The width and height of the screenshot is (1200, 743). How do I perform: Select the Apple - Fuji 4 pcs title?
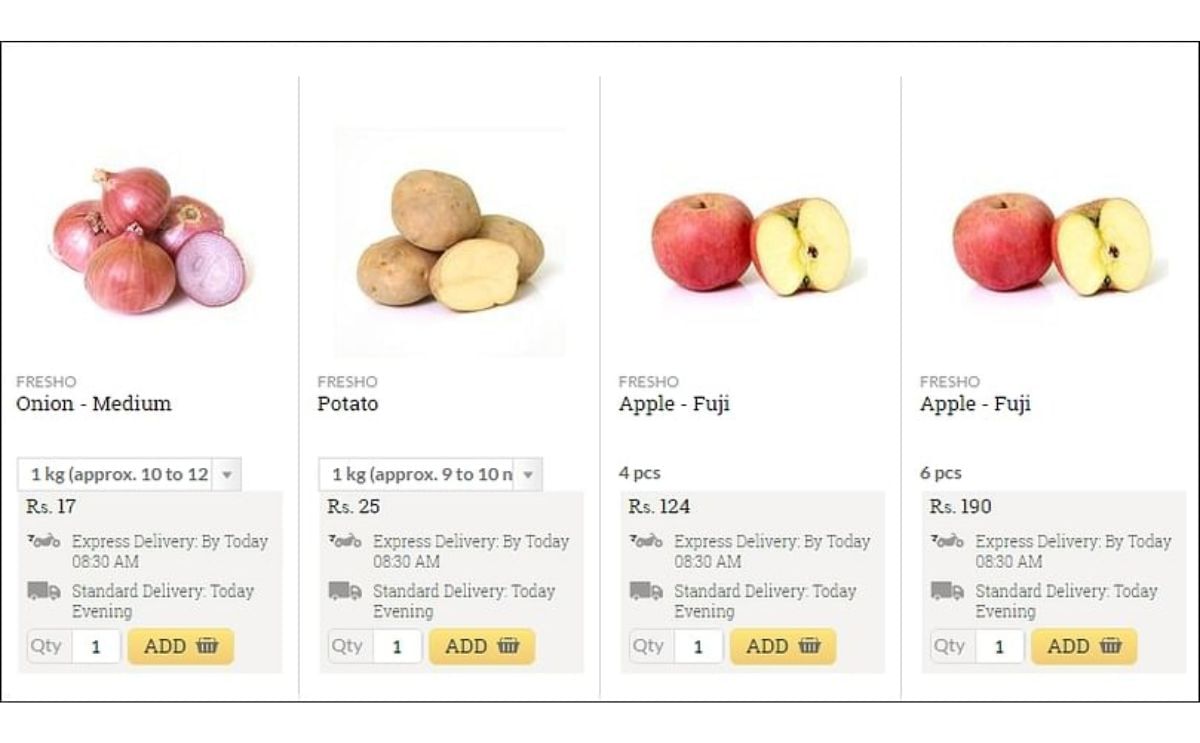(x=673, y=404)
